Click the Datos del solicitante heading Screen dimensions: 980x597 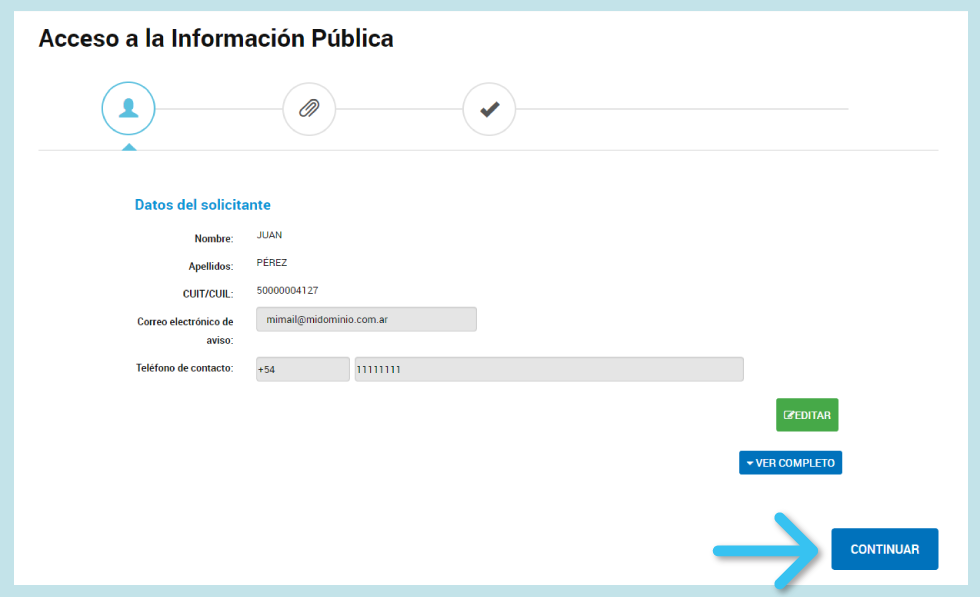tap(202, 204)
